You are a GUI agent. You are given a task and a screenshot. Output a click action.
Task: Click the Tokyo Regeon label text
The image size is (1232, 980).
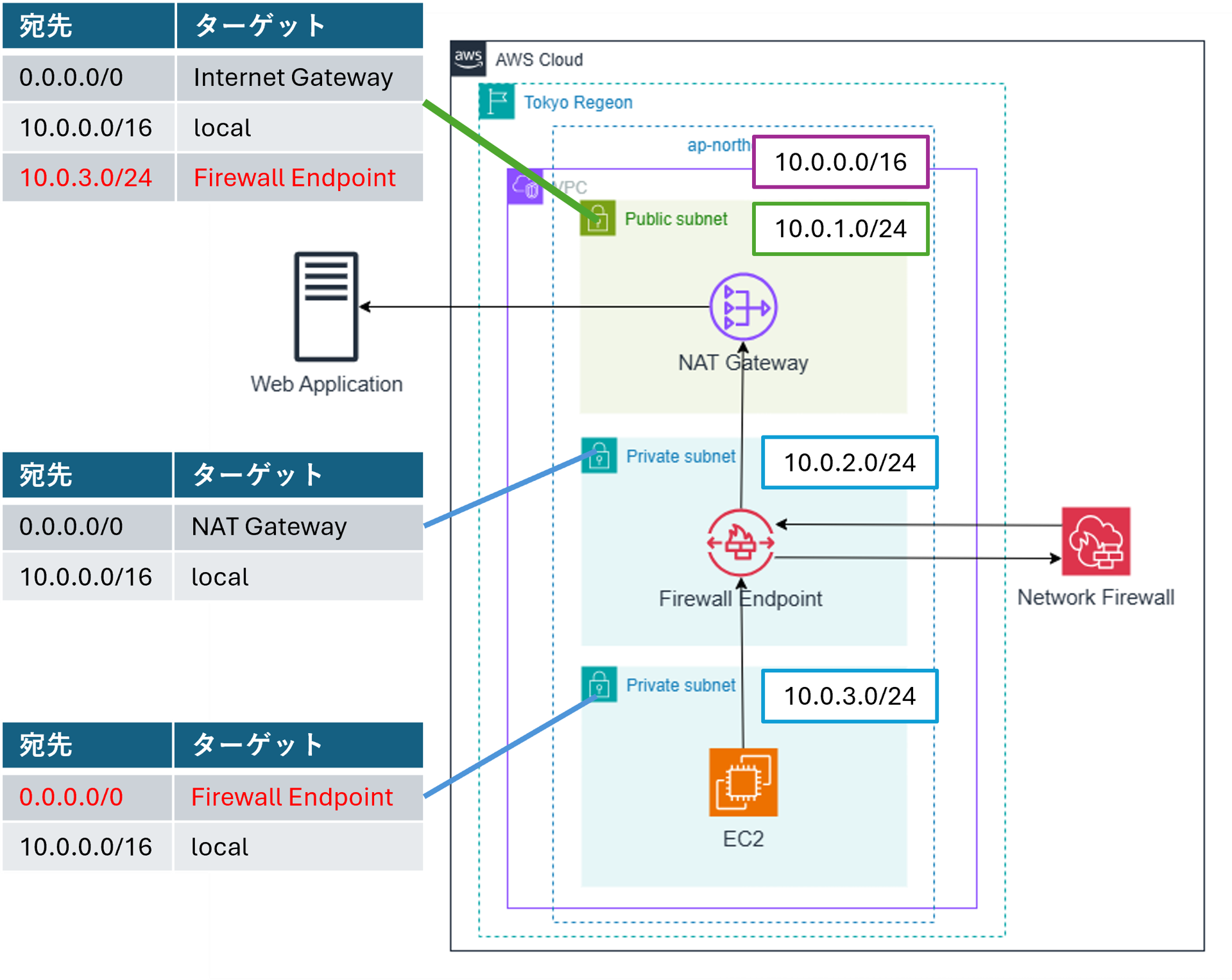pos(577,103)
